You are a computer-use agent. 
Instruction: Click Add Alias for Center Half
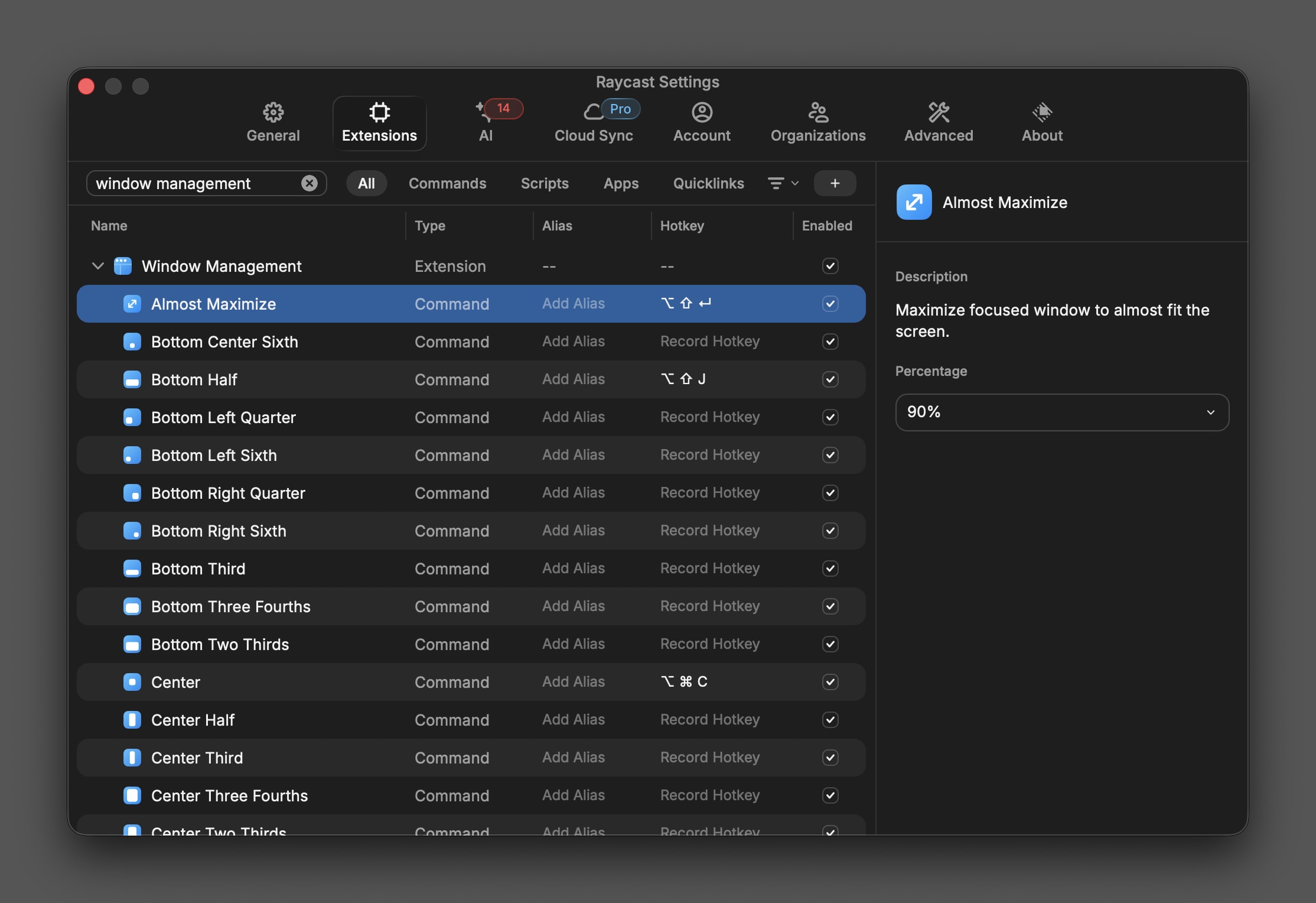(x=573, y=720)
